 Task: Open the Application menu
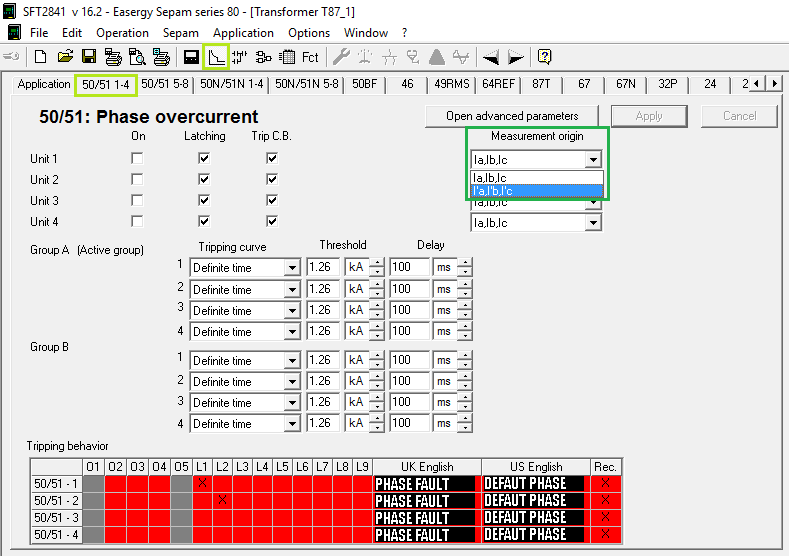243,33
